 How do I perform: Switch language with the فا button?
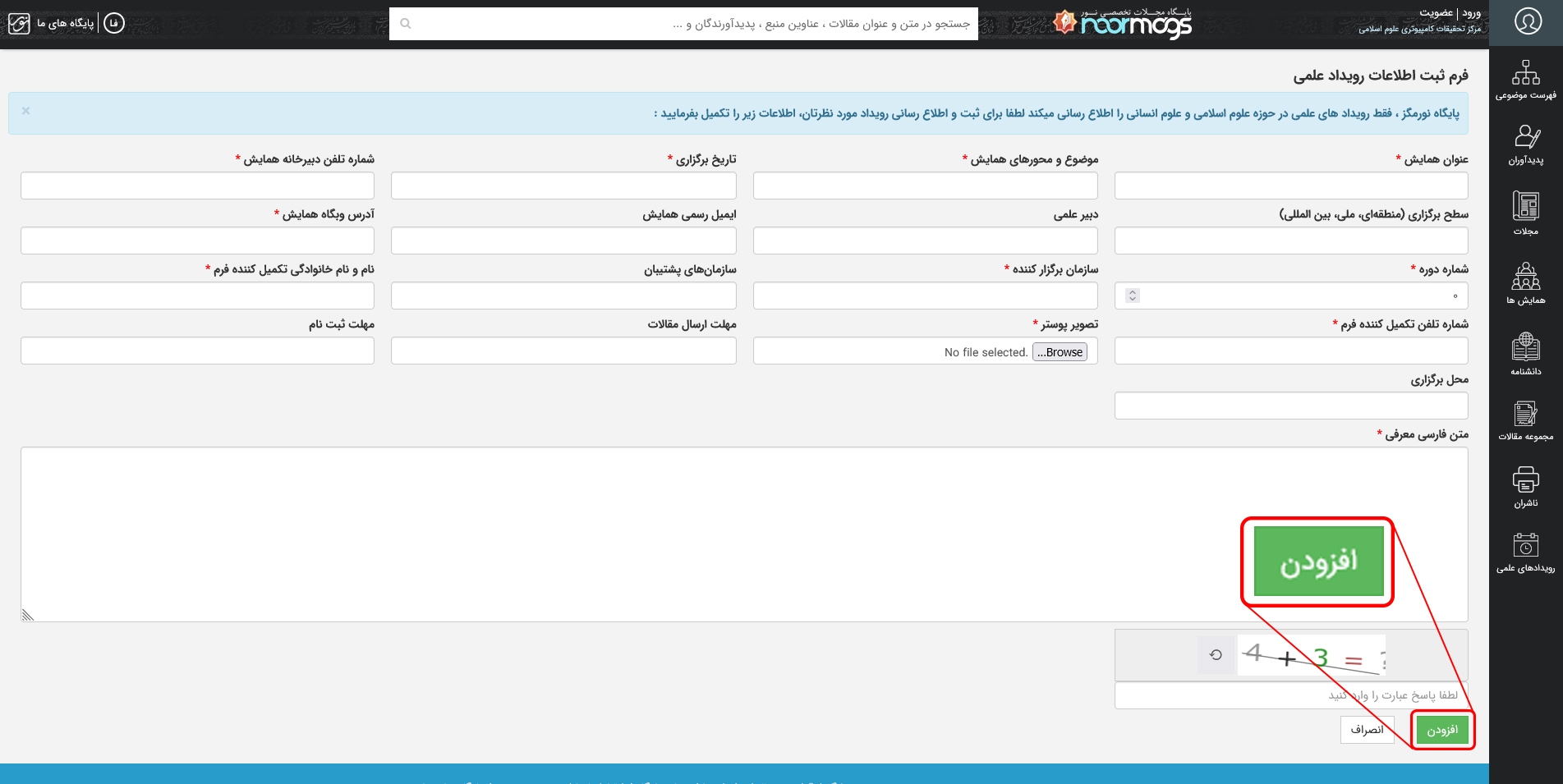[x=114, y=23]
